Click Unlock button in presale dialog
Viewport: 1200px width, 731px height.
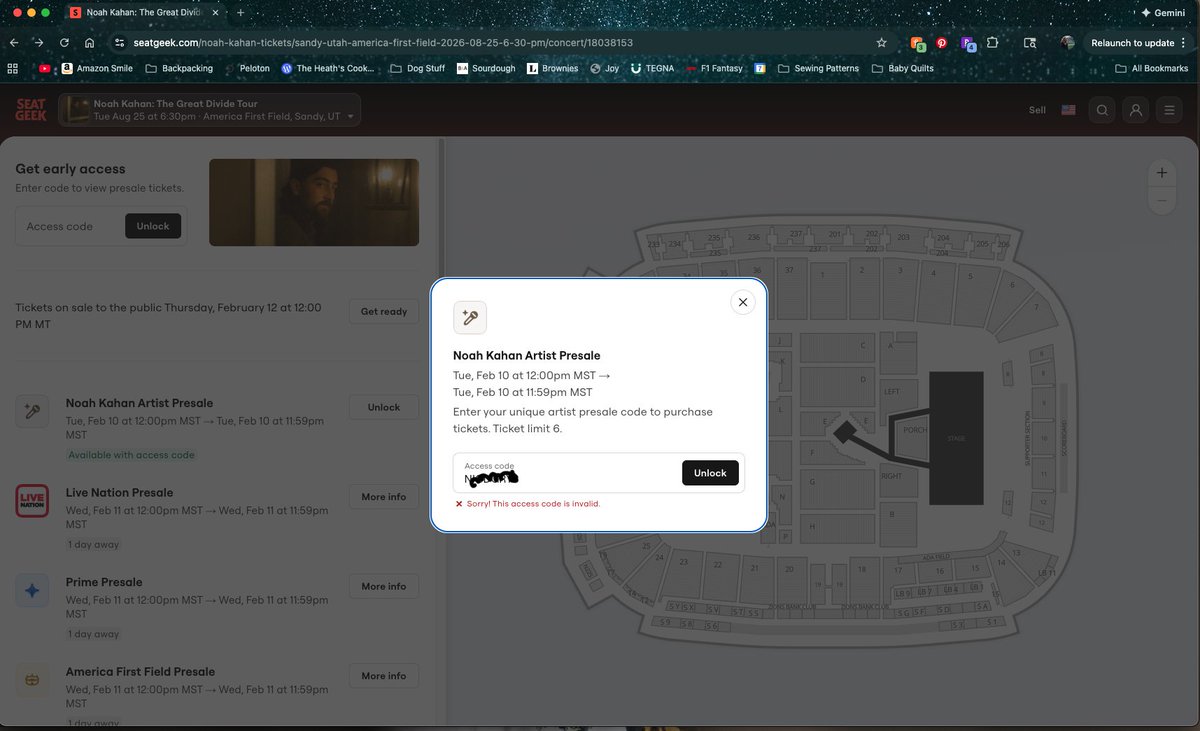click(x=710, y=473)
